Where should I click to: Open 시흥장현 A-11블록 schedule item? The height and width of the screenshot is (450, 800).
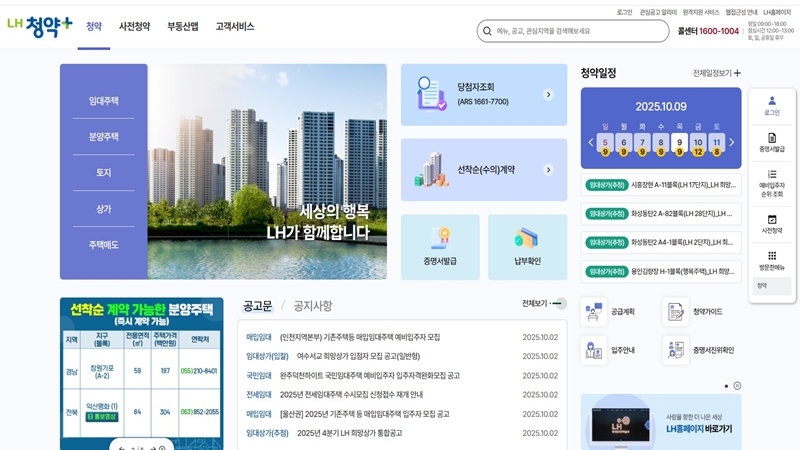coord(661,185)
